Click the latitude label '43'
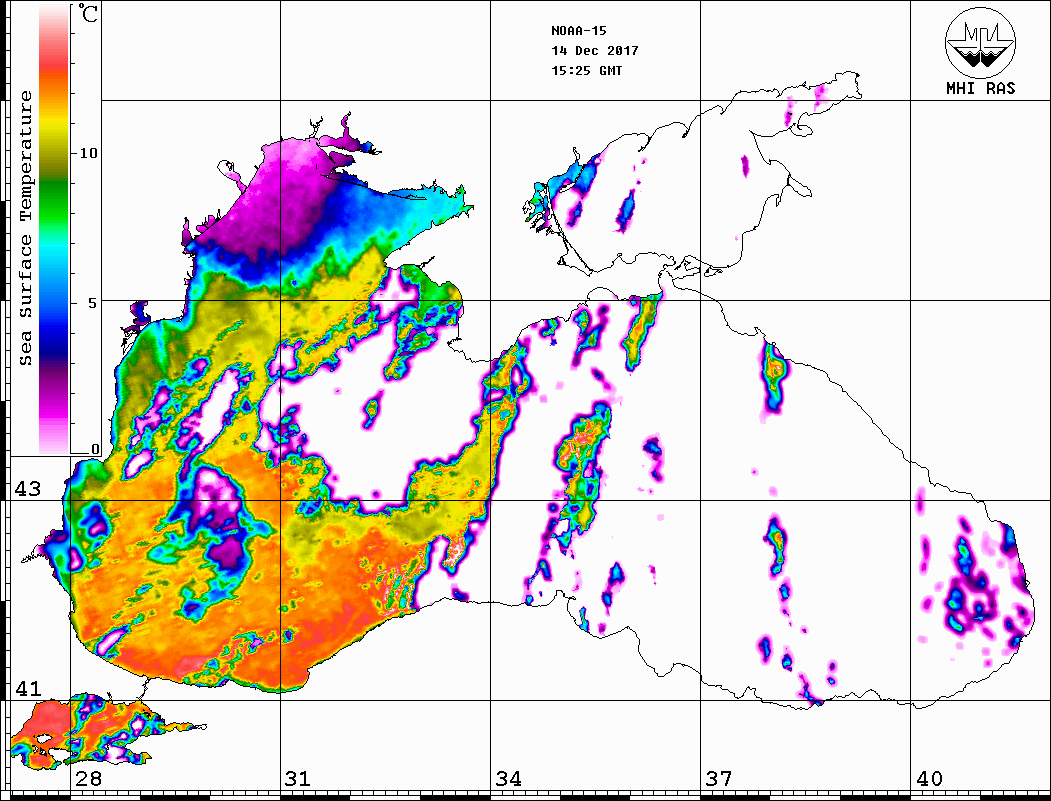1051x801 pixels. [x=28, y=489]
